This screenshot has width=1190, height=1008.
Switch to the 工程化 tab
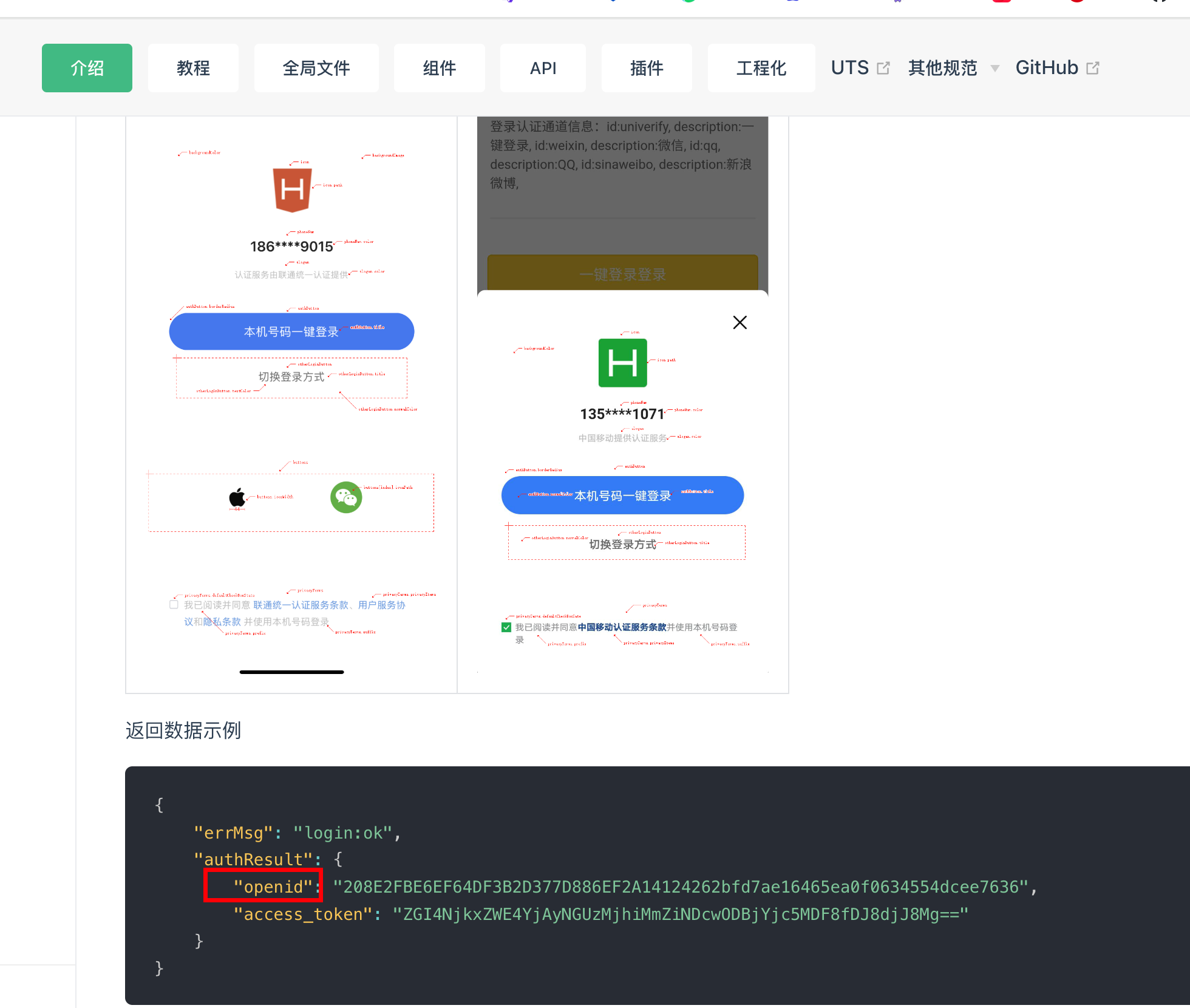(761, 68)
